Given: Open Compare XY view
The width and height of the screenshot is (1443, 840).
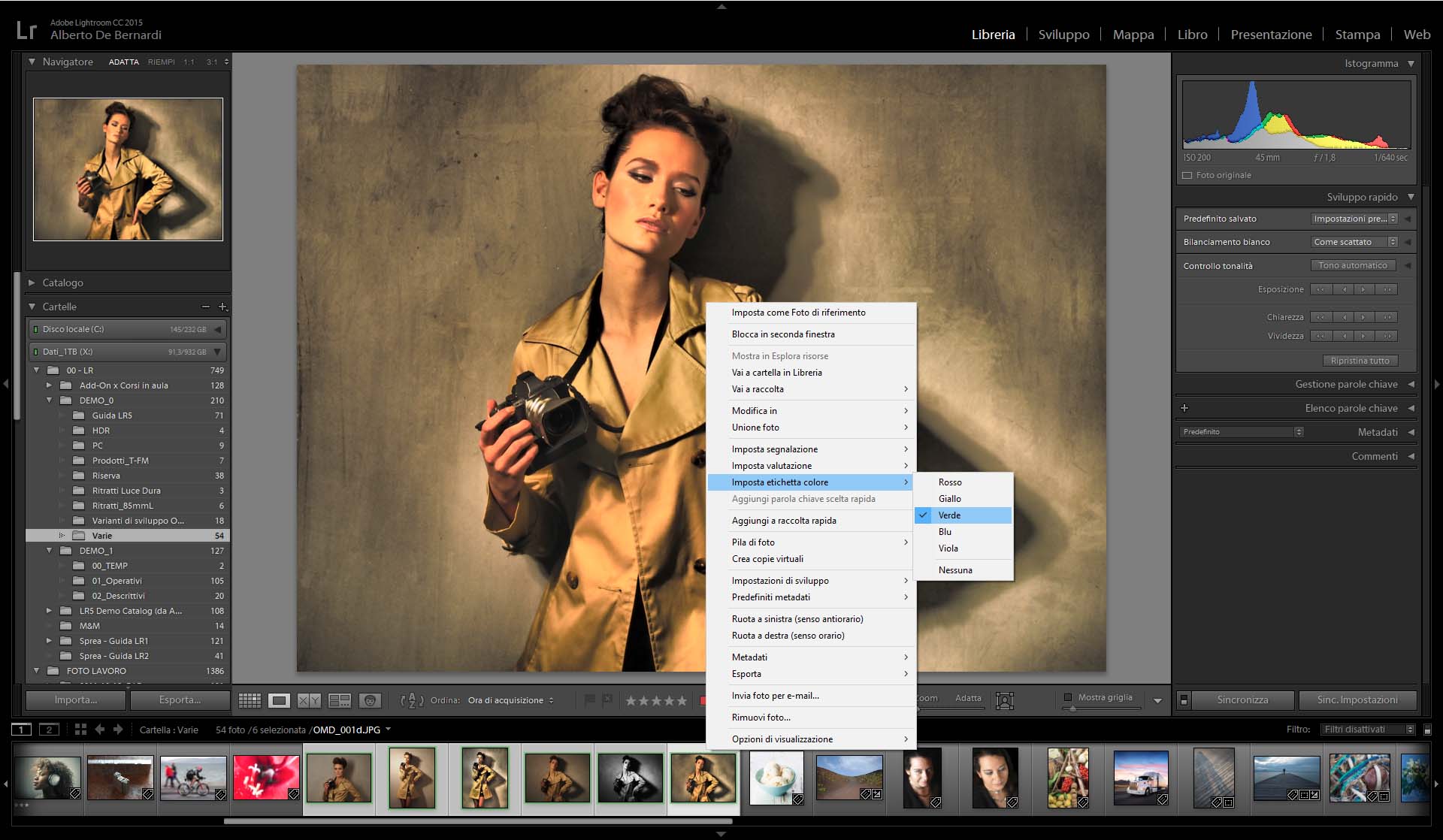Looking at the screenshot, I should pos(309,700).
